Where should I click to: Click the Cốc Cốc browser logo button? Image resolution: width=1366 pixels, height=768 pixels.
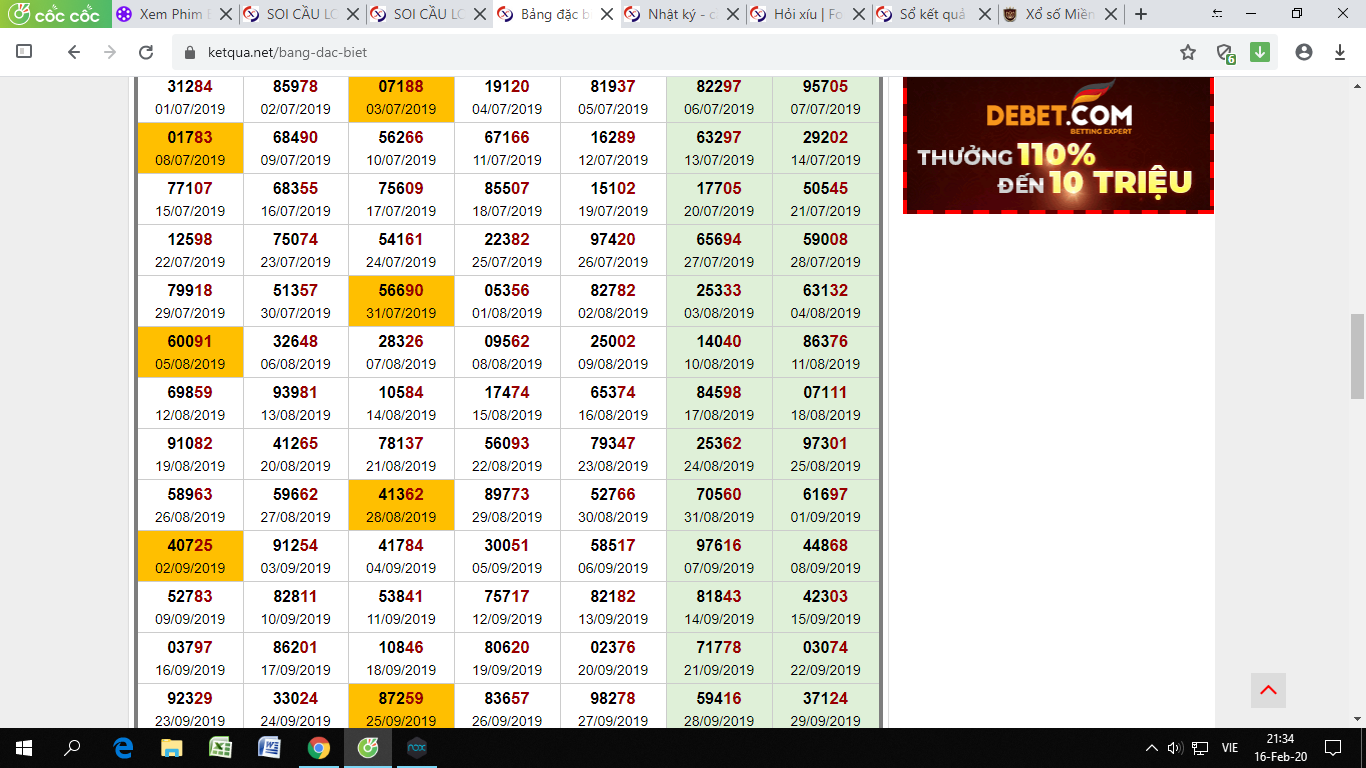tap(54, 15)
